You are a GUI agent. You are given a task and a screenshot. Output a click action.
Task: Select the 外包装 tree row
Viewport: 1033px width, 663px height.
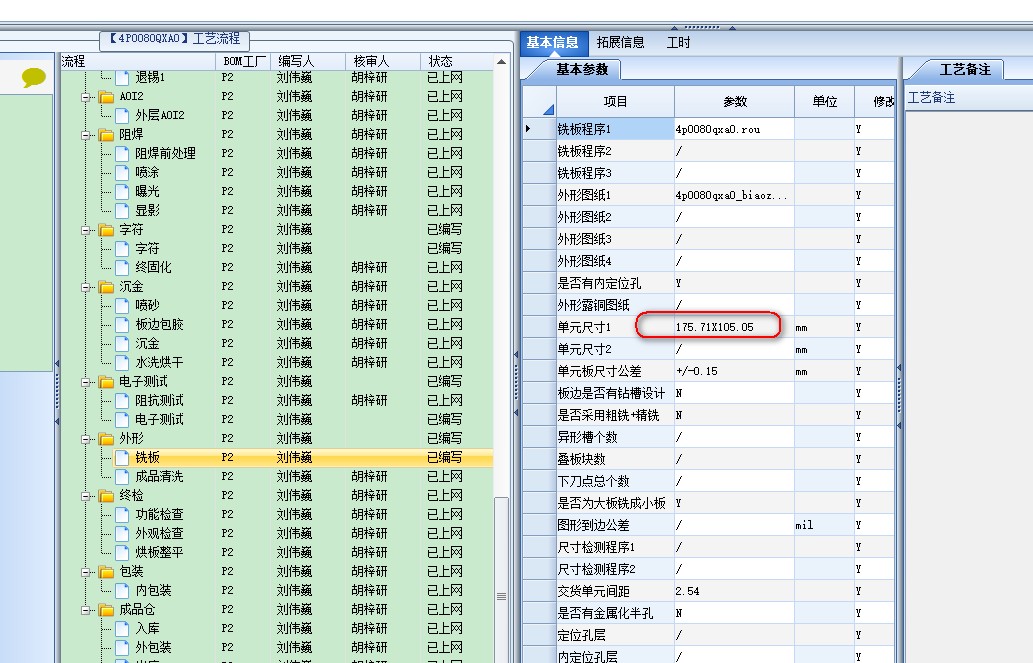pos(277,648)
